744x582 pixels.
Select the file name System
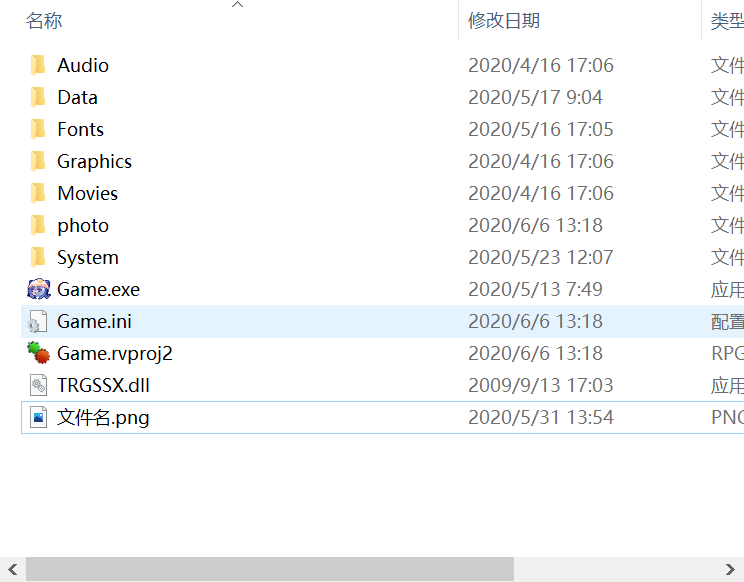click(x=88, y=258)
